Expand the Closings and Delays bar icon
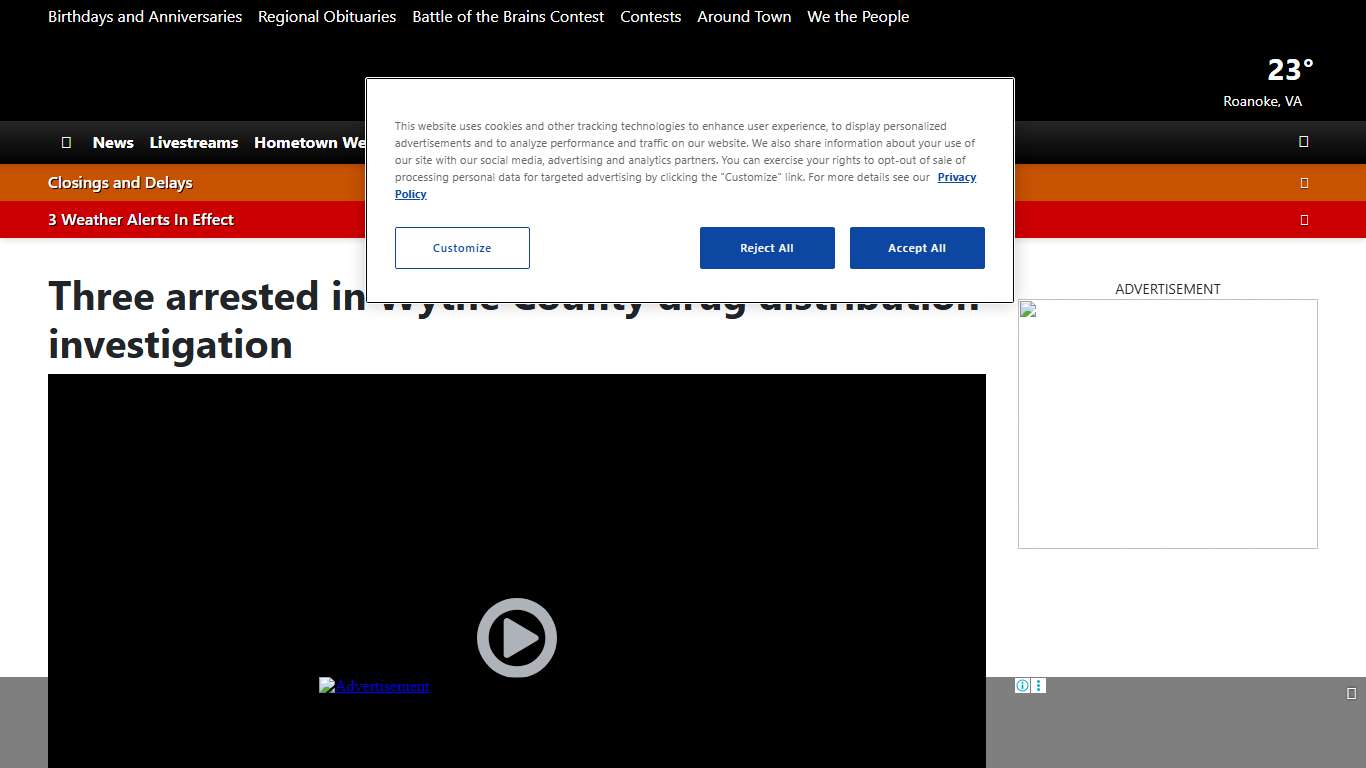Viewport: 1366px width, 768px height. click(1304, 183)
